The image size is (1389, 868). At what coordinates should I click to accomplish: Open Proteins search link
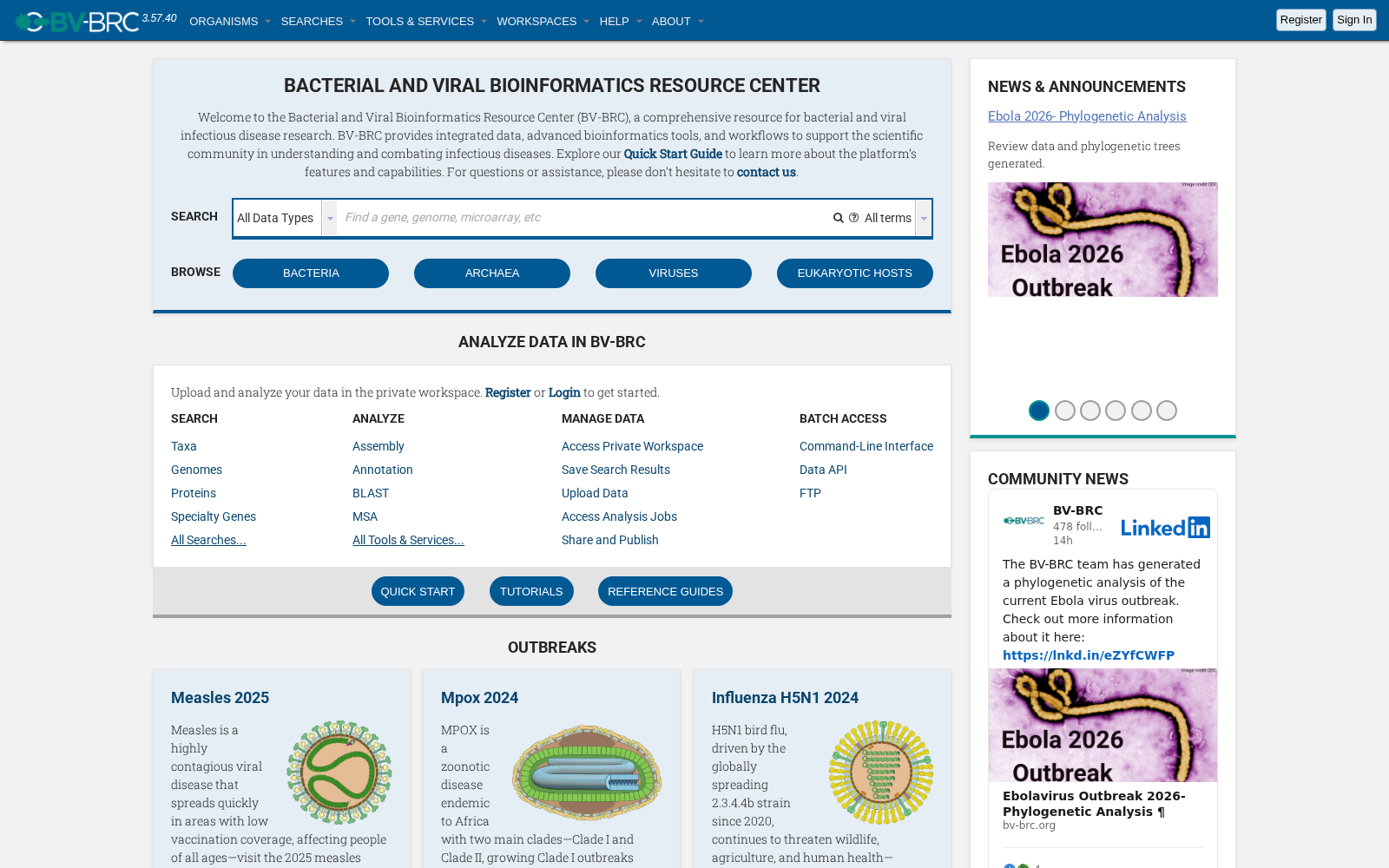[194, 493]
